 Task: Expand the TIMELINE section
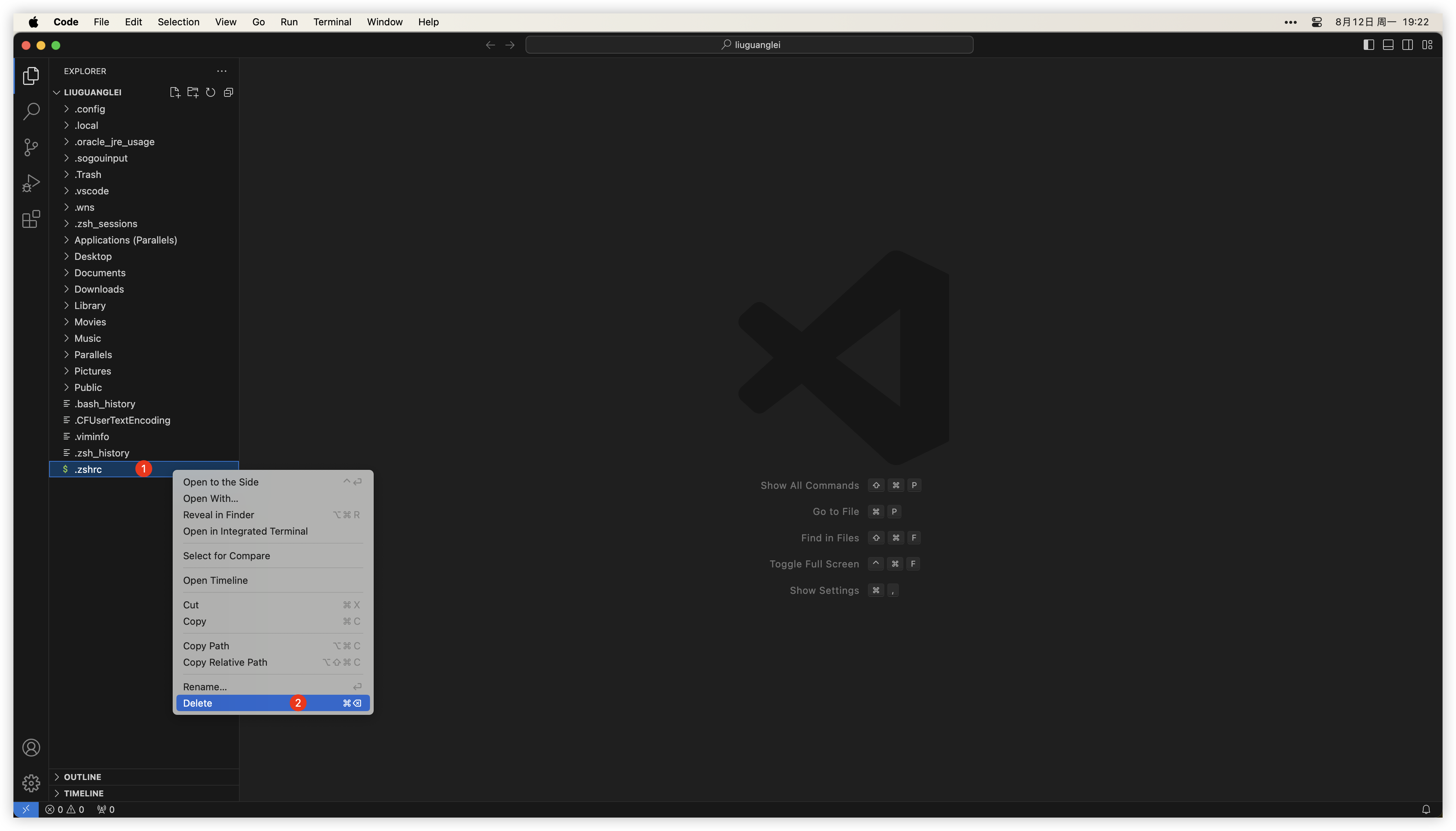(83, 793)
